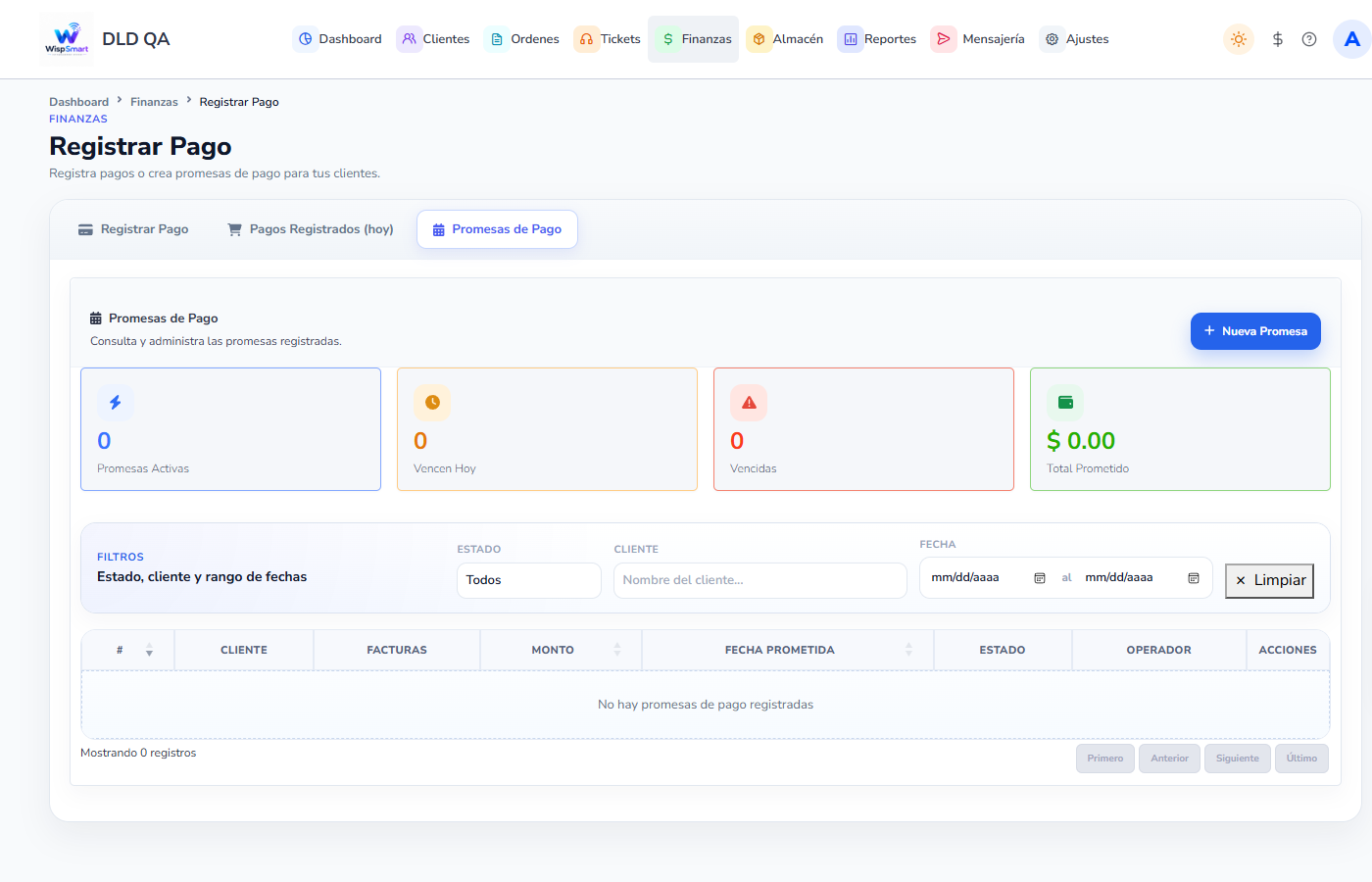Click the green wallet Total Prometido icon
This screenshot has width=1372, height=882.
[x=1065, y=402]
